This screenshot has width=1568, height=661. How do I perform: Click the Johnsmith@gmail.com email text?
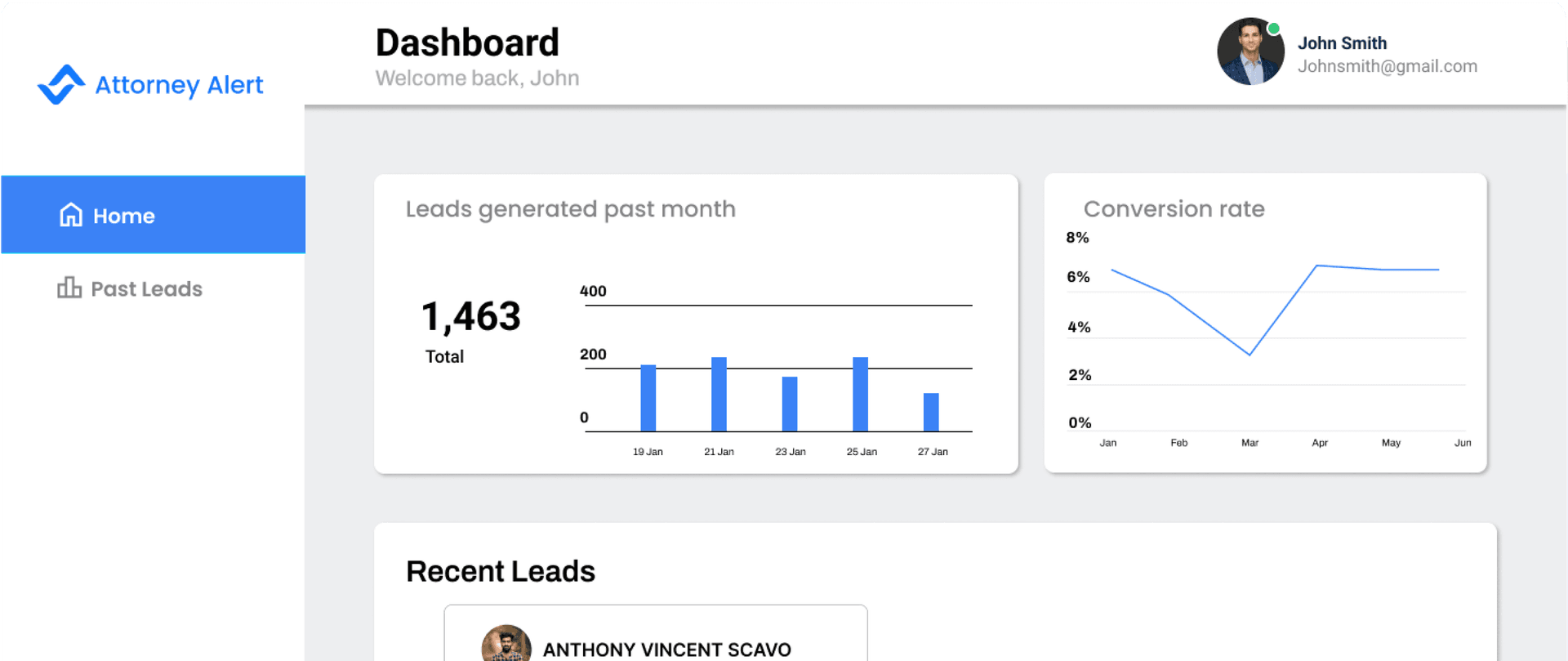1387,66
